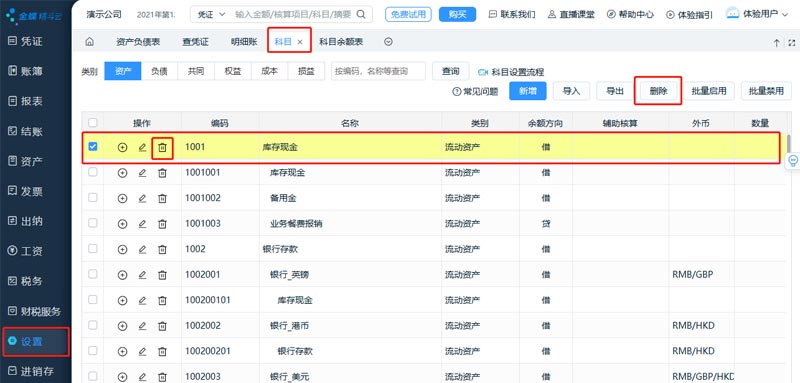Screen dimensions: 800x383
Task: Click the 导出 button
Action: coord(615,91)
